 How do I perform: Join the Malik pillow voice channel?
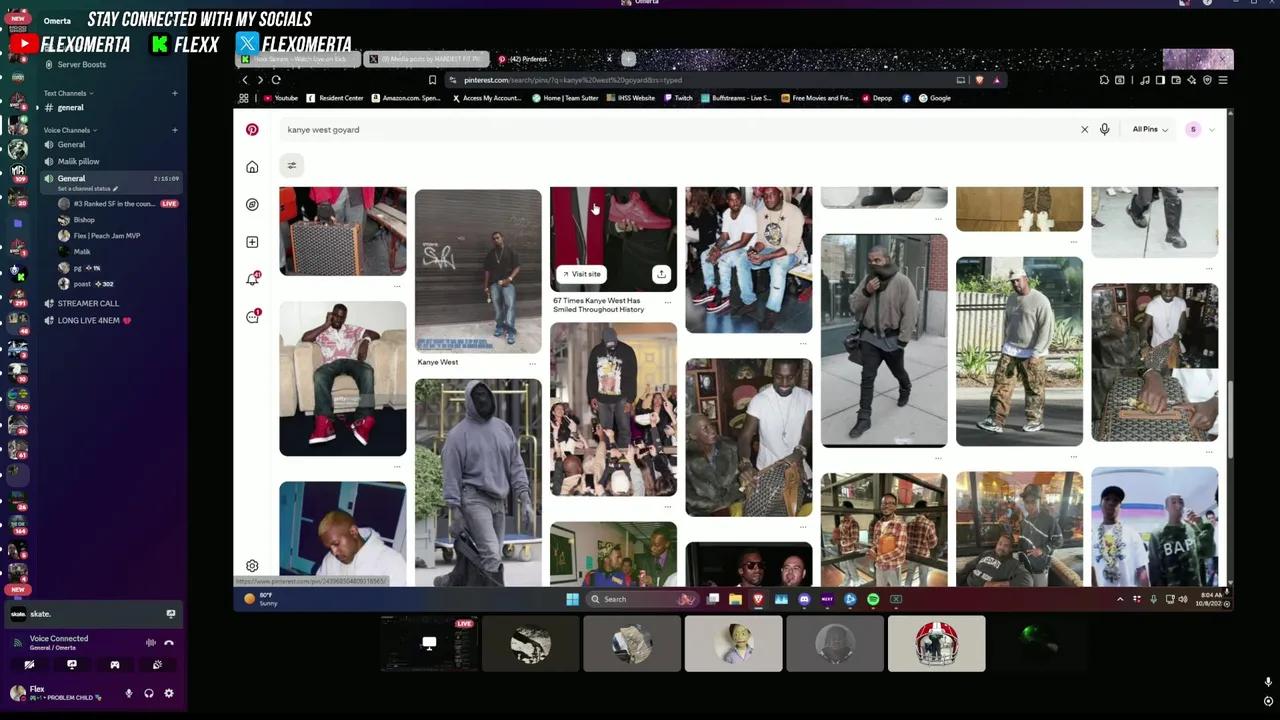pyautogui.click(x=78, y=161)
